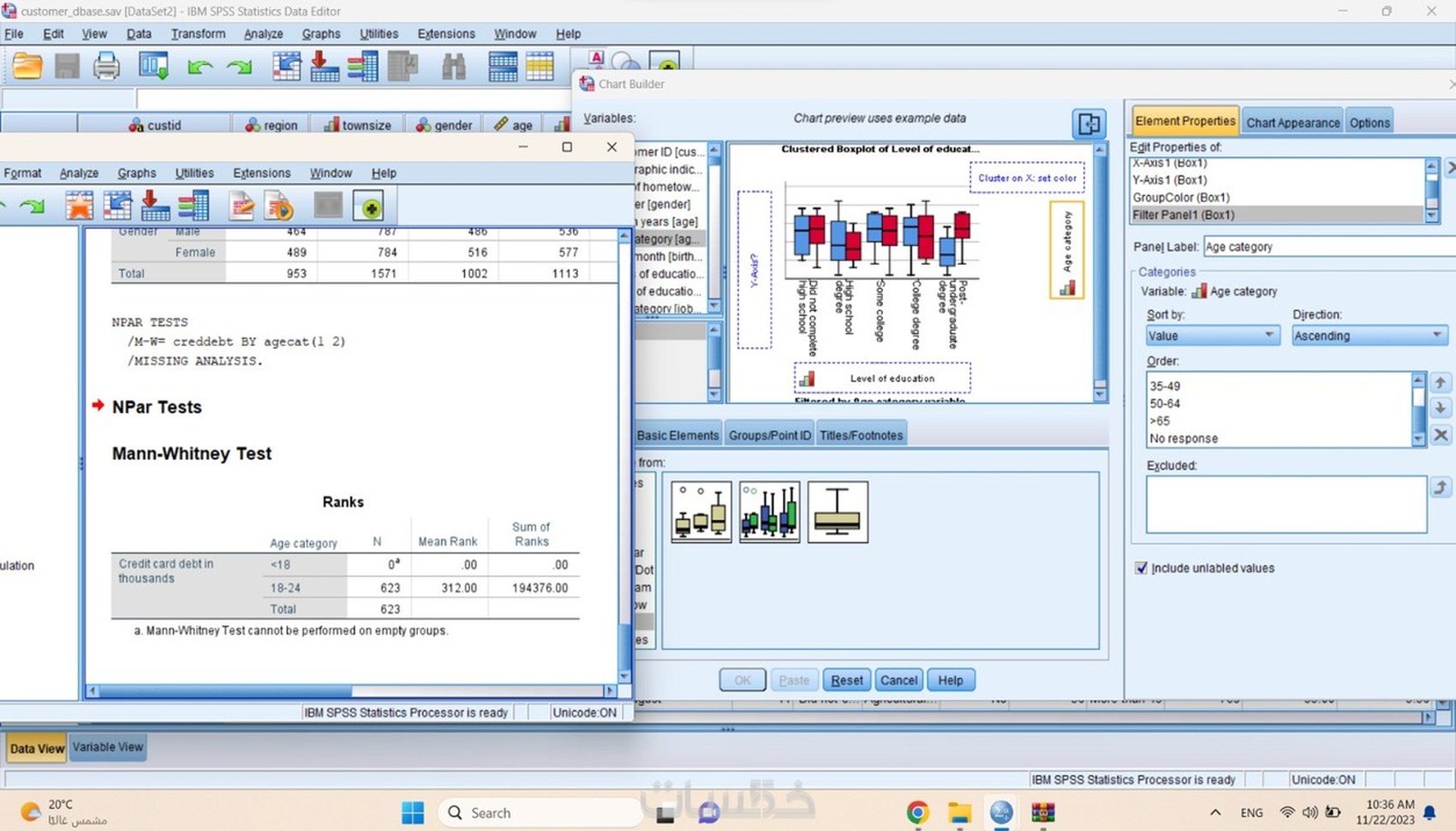The image size is (1456, 831).
Task: Open Google Chrome from the taskbar
Action: 917,812
